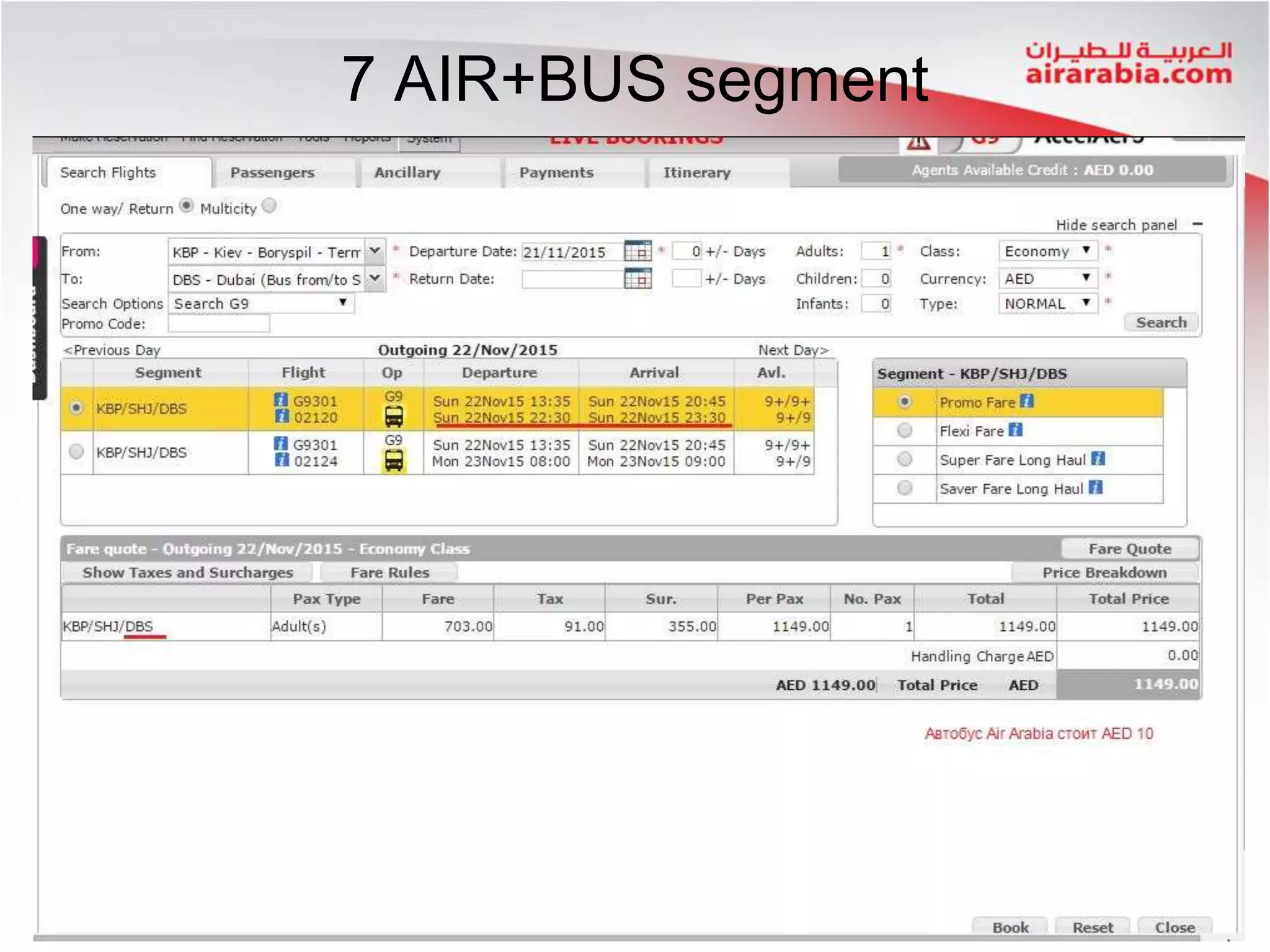
Task: Open Saver Fare Long Haul info icon
Action: [1096, 487]
